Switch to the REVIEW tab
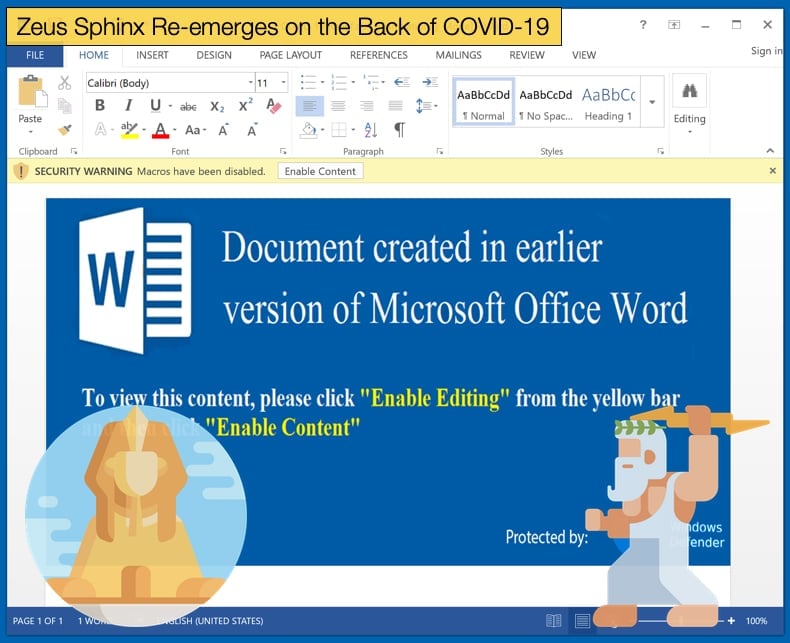Image resolution: width=790 pixels, height=643 pixels. 526,55
